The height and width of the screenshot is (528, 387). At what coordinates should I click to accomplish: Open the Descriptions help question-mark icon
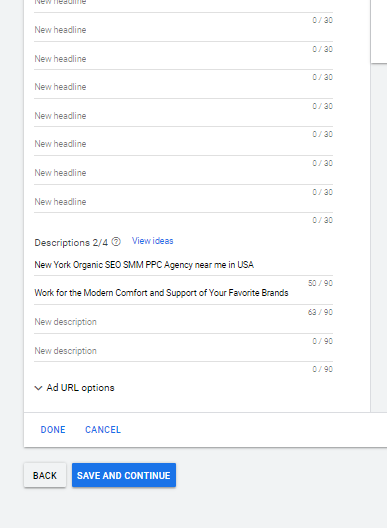[116, 242]
